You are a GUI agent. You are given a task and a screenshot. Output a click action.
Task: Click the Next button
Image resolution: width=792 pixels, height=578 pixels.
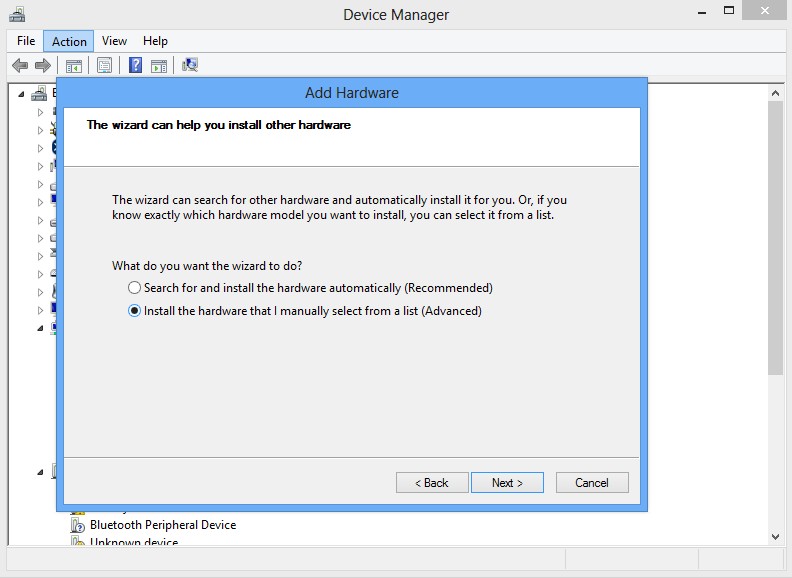[x=507, y=483]
